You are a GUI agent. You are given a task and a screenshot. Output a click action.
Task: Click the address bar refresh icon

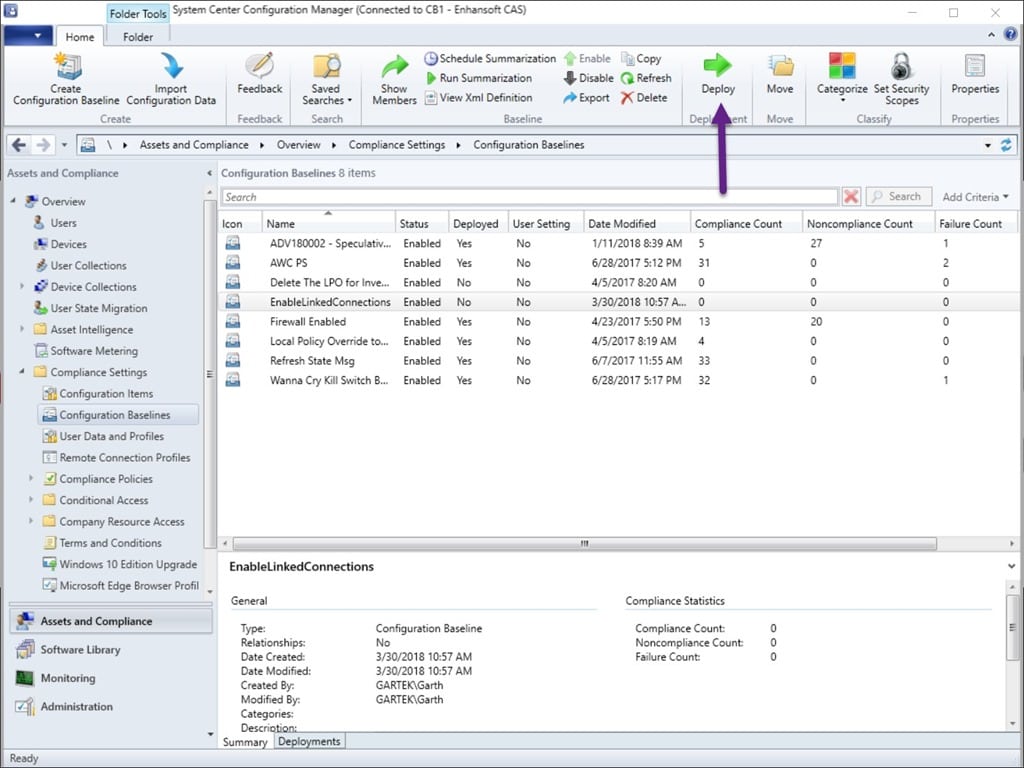(x=1006, y=145)
